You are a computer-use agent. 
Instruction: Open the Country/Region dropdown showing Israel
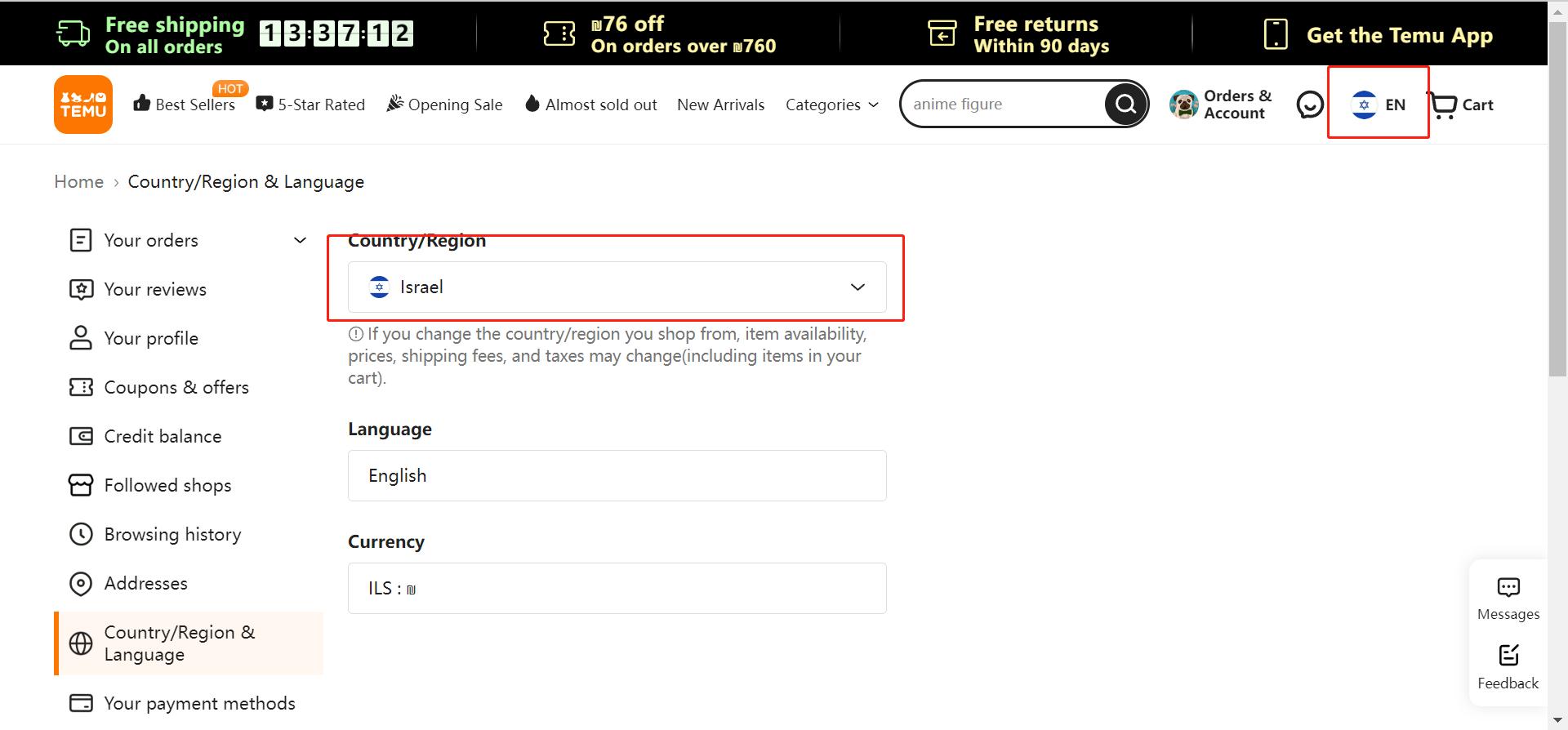tap(617, 287)
